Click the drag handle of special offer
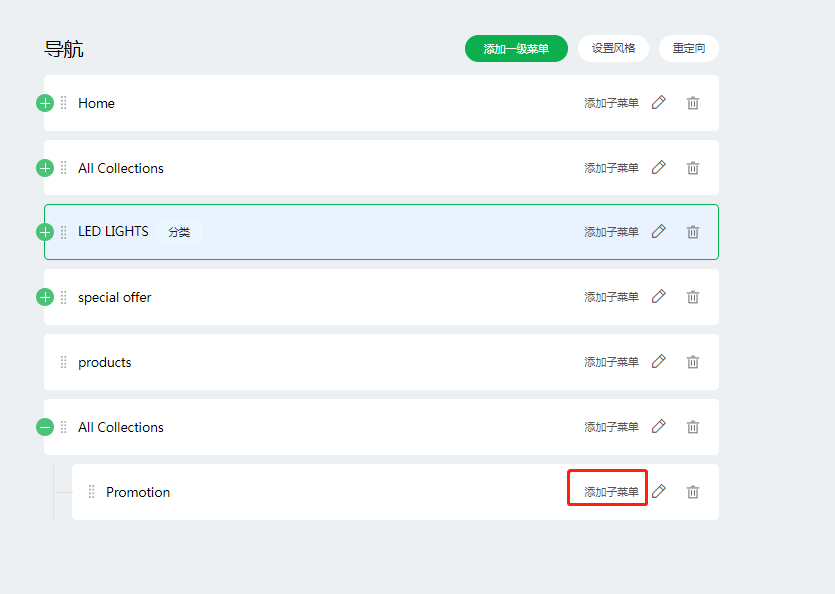835x594 pixels. [x=64, y=297]
